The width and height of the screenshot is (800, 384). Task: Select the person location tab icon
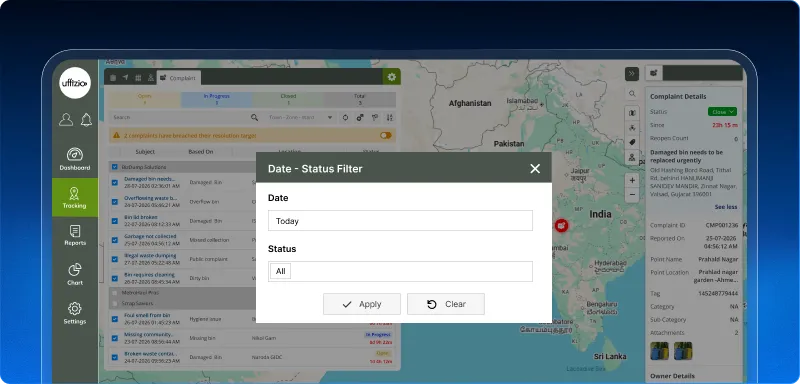[x=151, y=78]
